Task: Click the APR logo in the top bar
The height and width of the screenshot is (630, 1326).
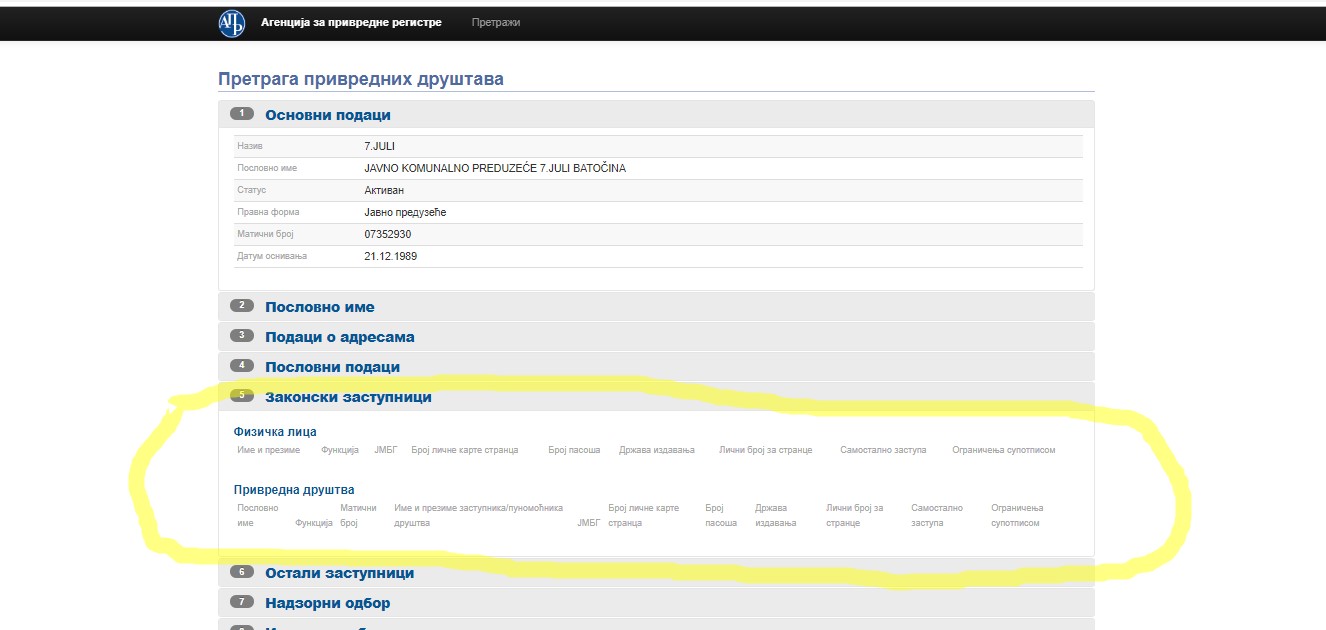Action: tap(231, 23)
